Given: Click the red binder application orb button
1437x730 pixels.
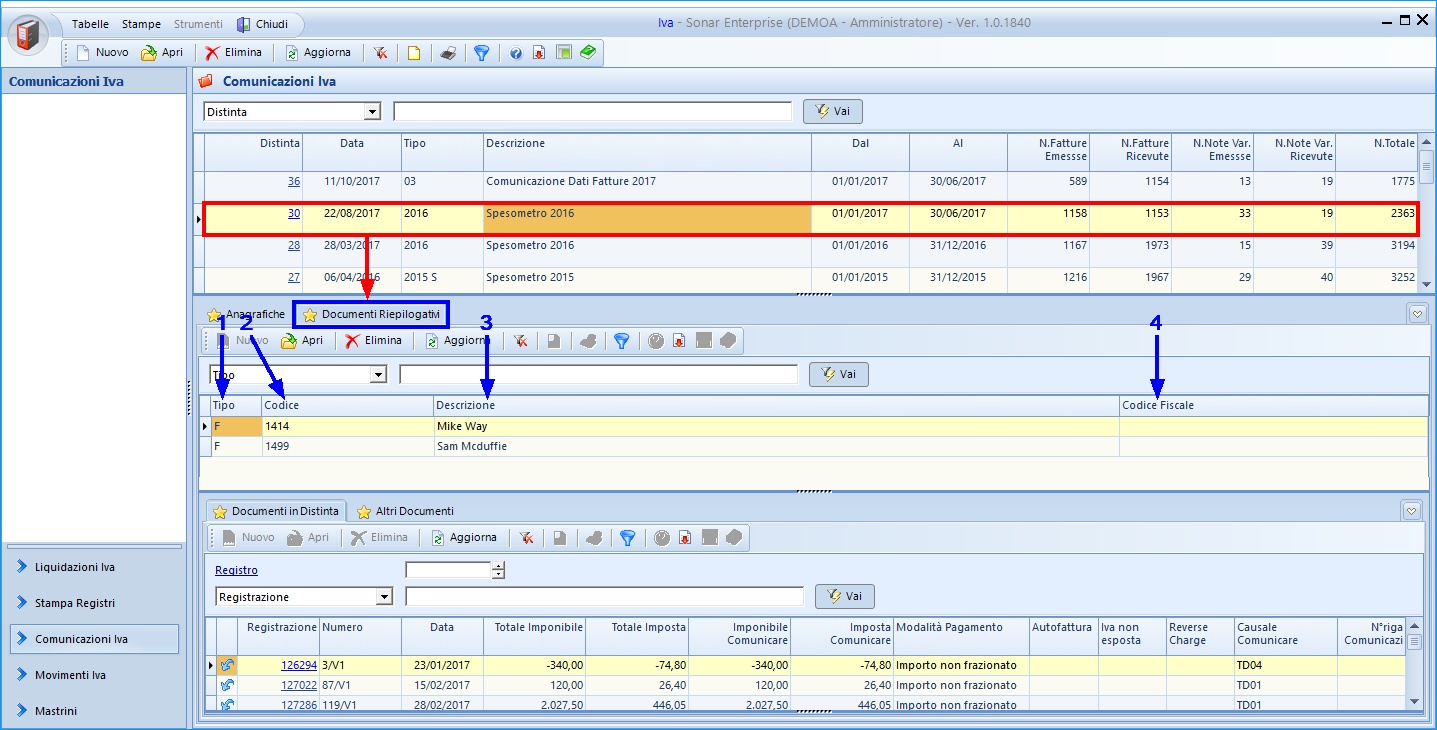Looking at the screenshot, I should coord(28,34).
